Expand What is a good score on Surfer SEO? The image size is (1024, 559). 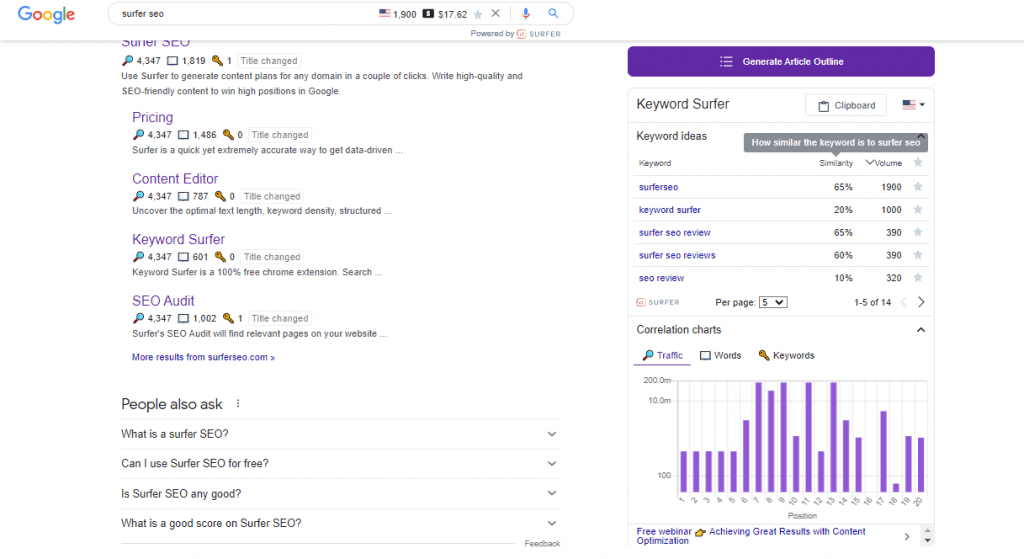click(x=340, y=523)
